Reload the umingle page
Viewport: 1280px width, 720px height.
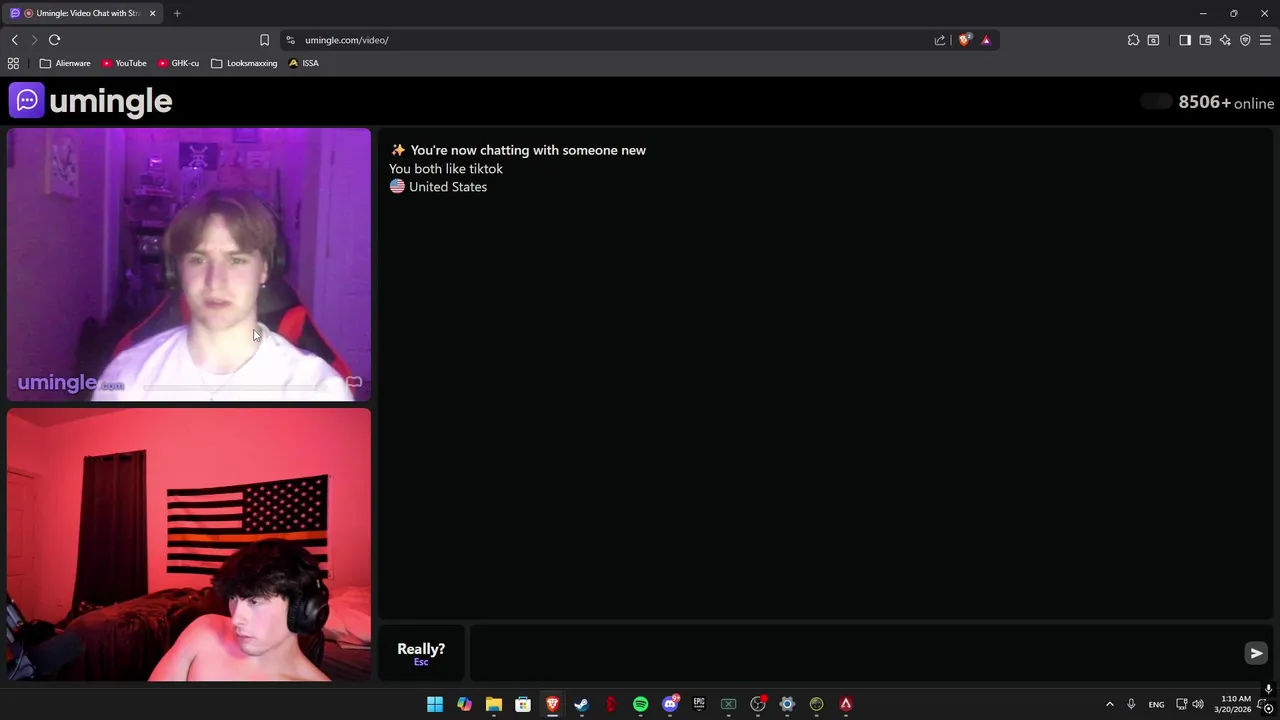click(55, 40)
